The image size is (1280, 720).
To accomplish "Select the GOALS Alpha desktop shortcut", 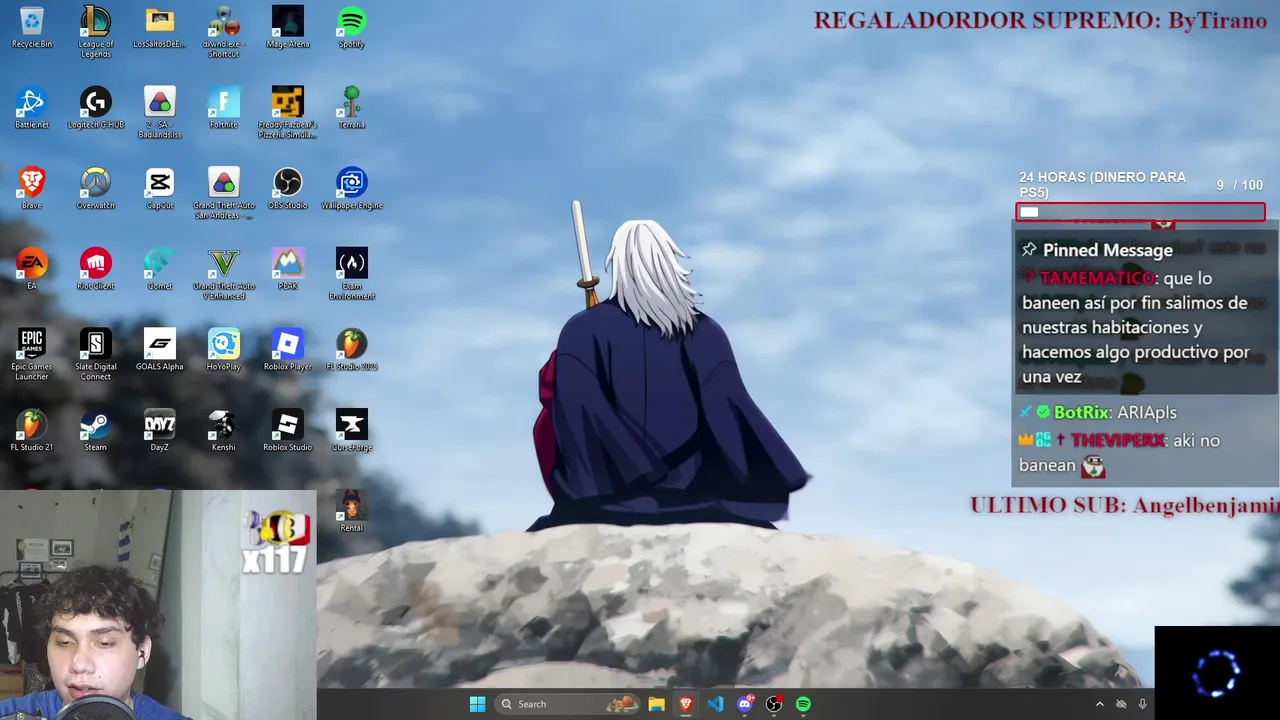I will pyautogui.click(x=160, y=350).
